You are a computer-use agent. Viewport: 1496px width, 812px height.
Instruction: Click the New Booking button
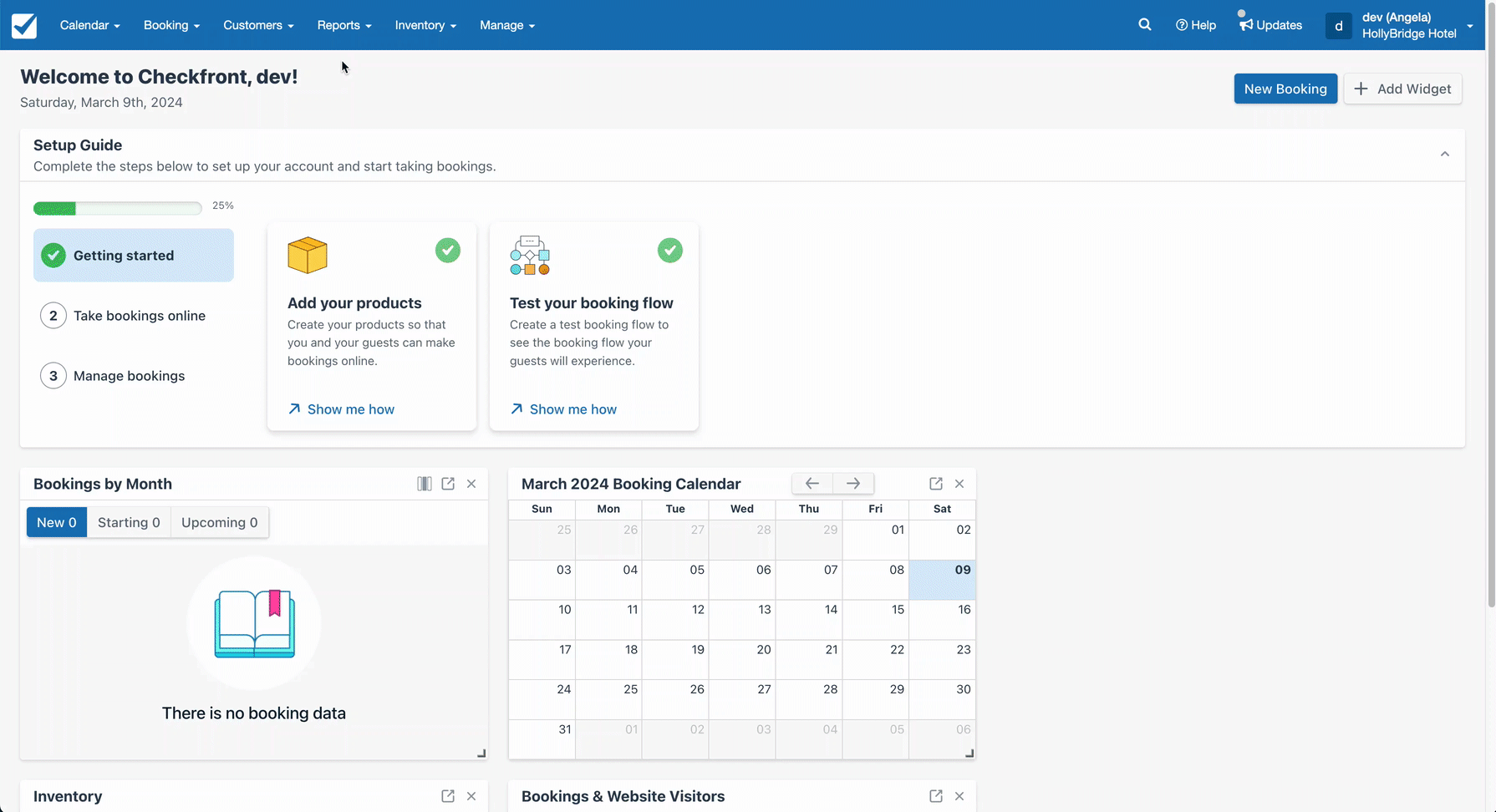(x=1285, y=89)
